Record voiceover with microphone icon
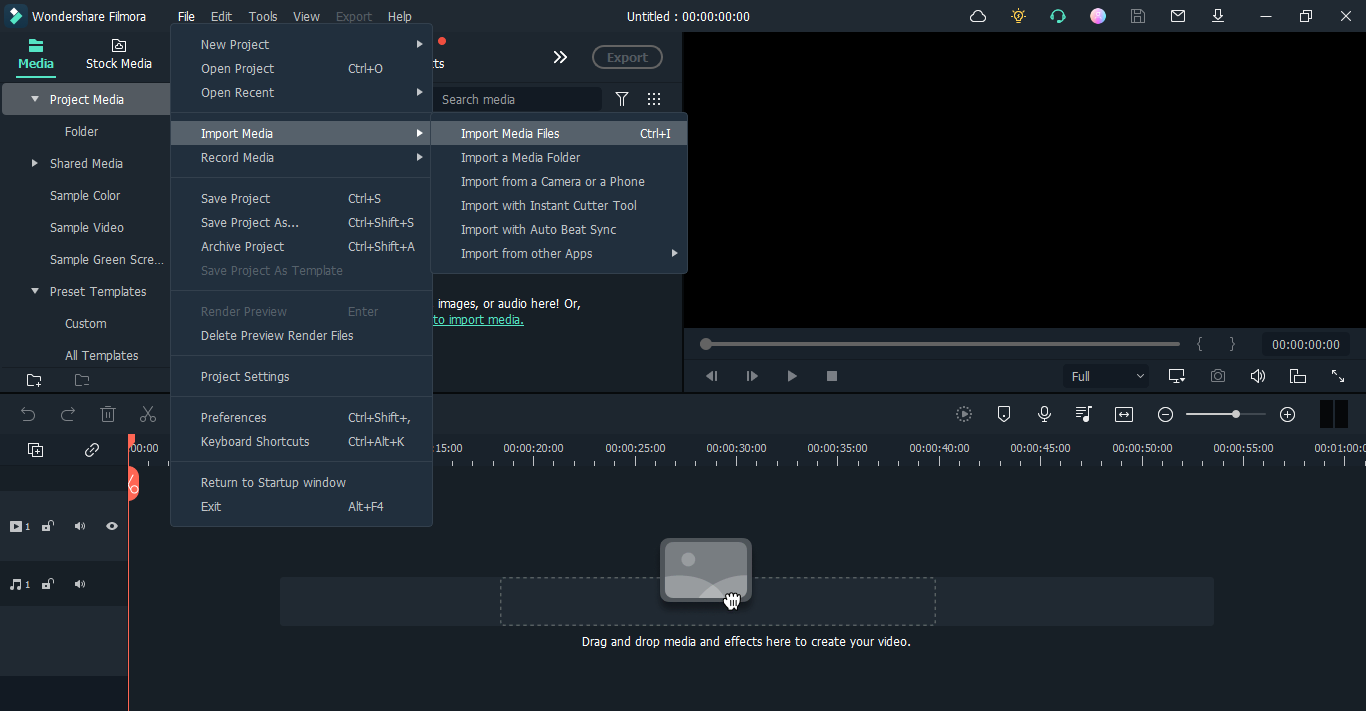 1044,414
